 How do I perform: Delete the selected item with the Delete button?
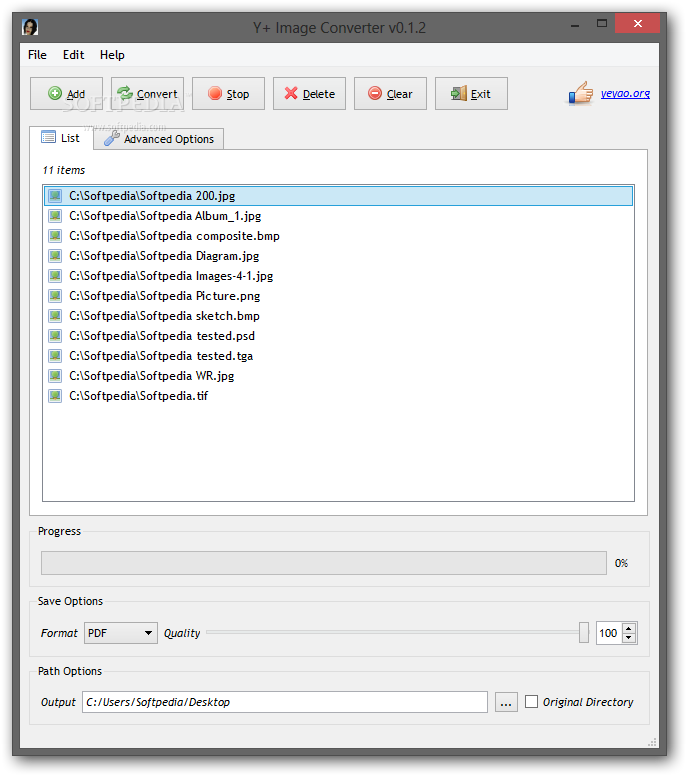click(309, 94)
